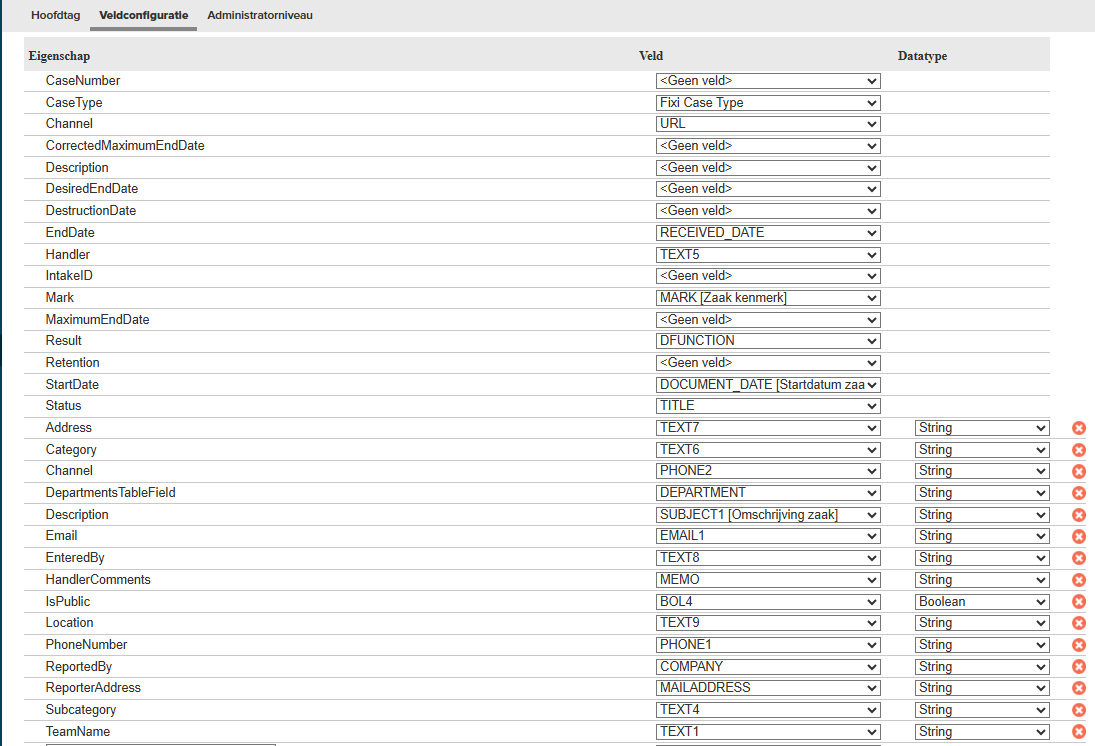Open the Administratorniveau tab
Image resolution: width=1095 pixels, height=746 pixels.
click(260, 15)
